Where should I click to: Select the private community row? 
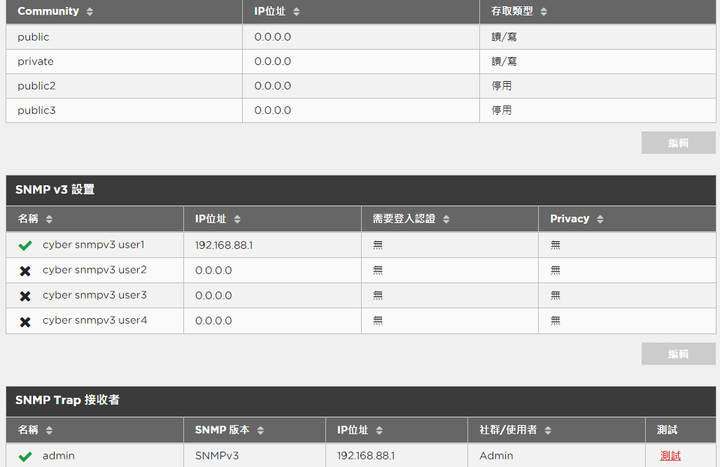[361, 62]
